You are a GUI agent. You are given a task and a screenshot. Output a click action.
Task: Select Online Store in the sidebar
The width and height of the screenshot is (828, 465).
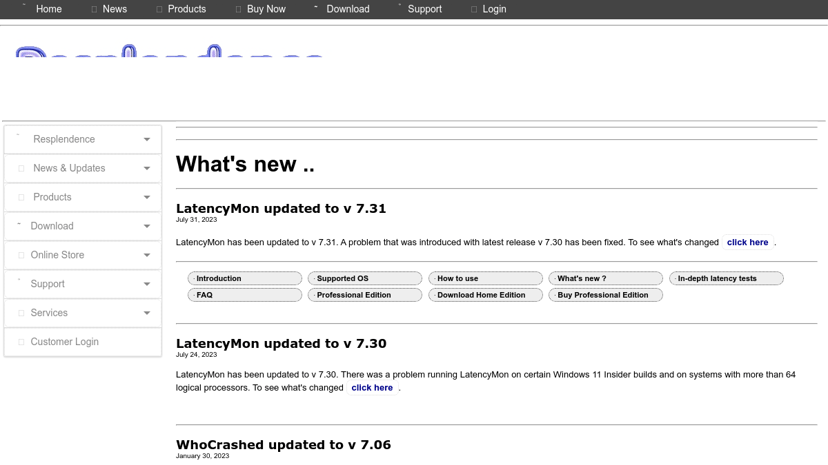click(x=57, y=255)
